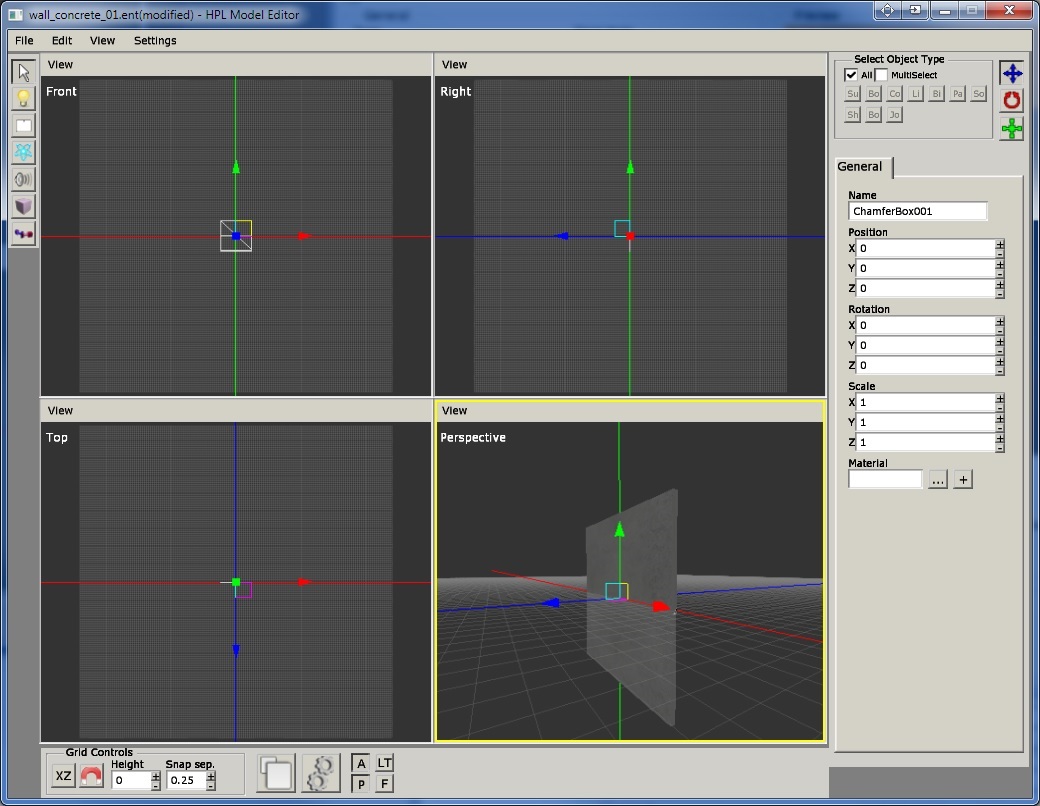Screen dimensions: 1040x806
Task: Switch to the red rotate mode
Action: (x=1012, y=100)
